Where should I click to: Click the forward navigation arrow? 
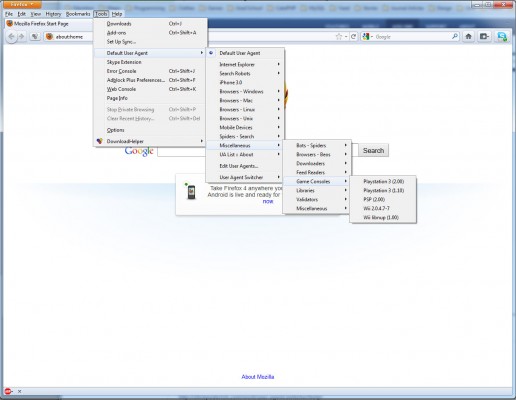(22, 37)
